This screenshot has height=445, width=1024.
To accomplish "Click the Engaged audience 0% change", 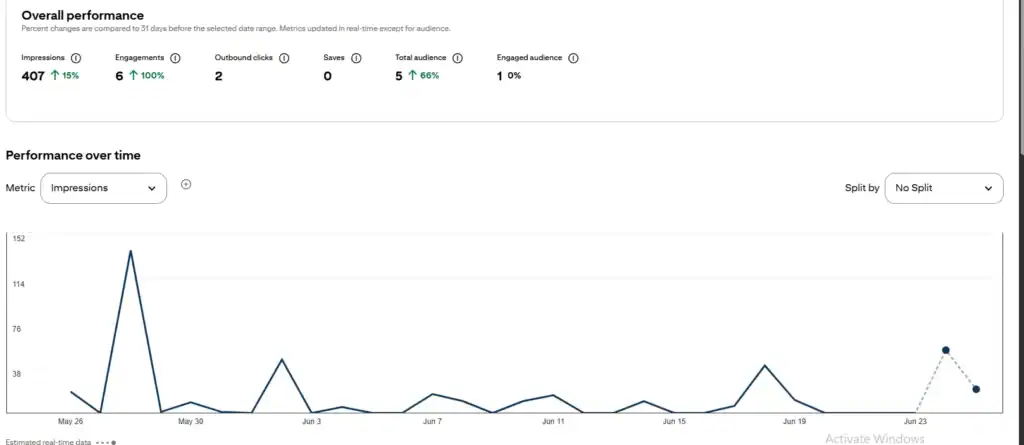I will click(514, 76).
